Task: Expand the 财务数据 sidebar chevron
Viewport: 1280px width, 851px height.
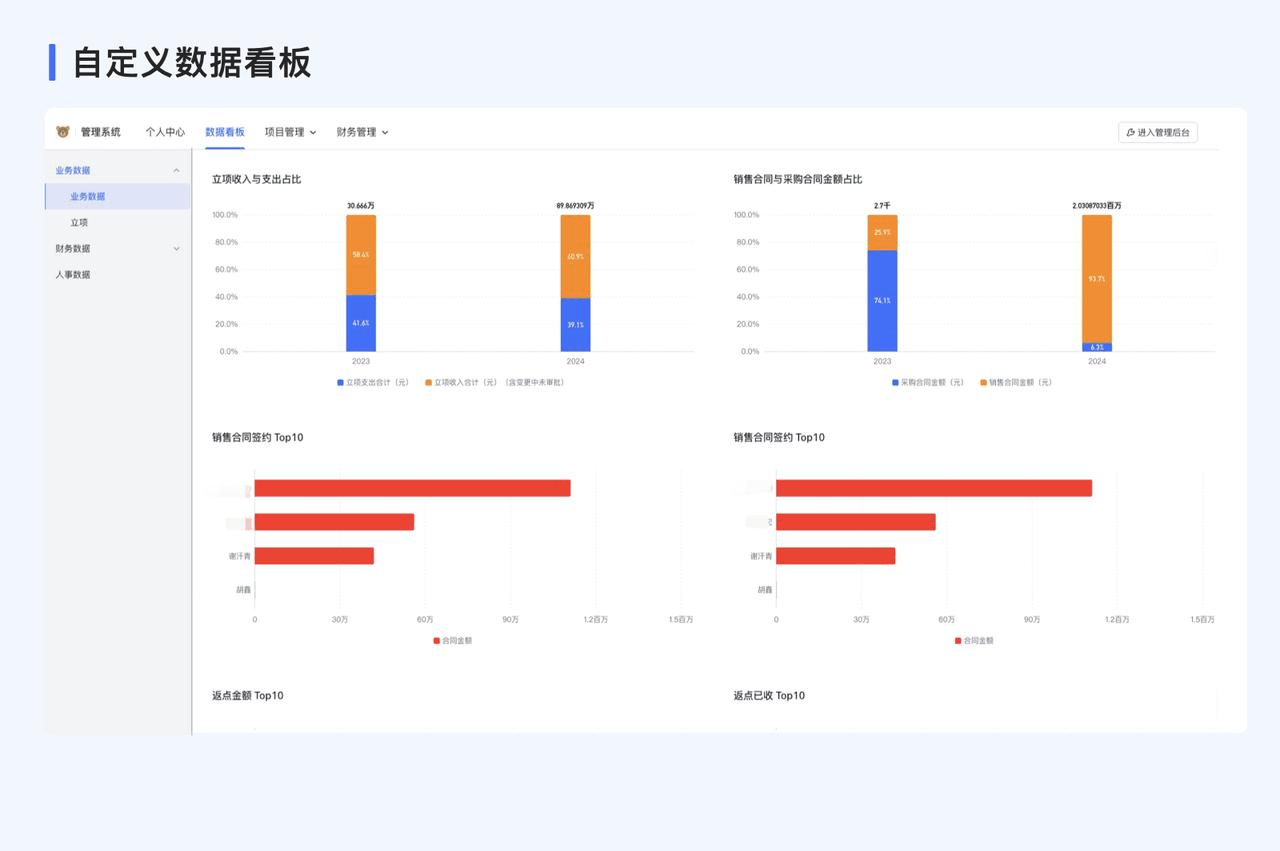Action: click(x=177, y=248)
